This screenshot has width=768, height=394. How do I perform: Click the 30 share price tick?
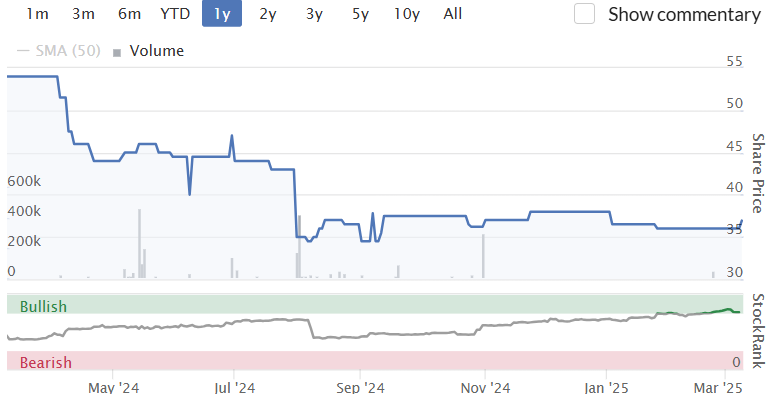click(x=734, y=272)
